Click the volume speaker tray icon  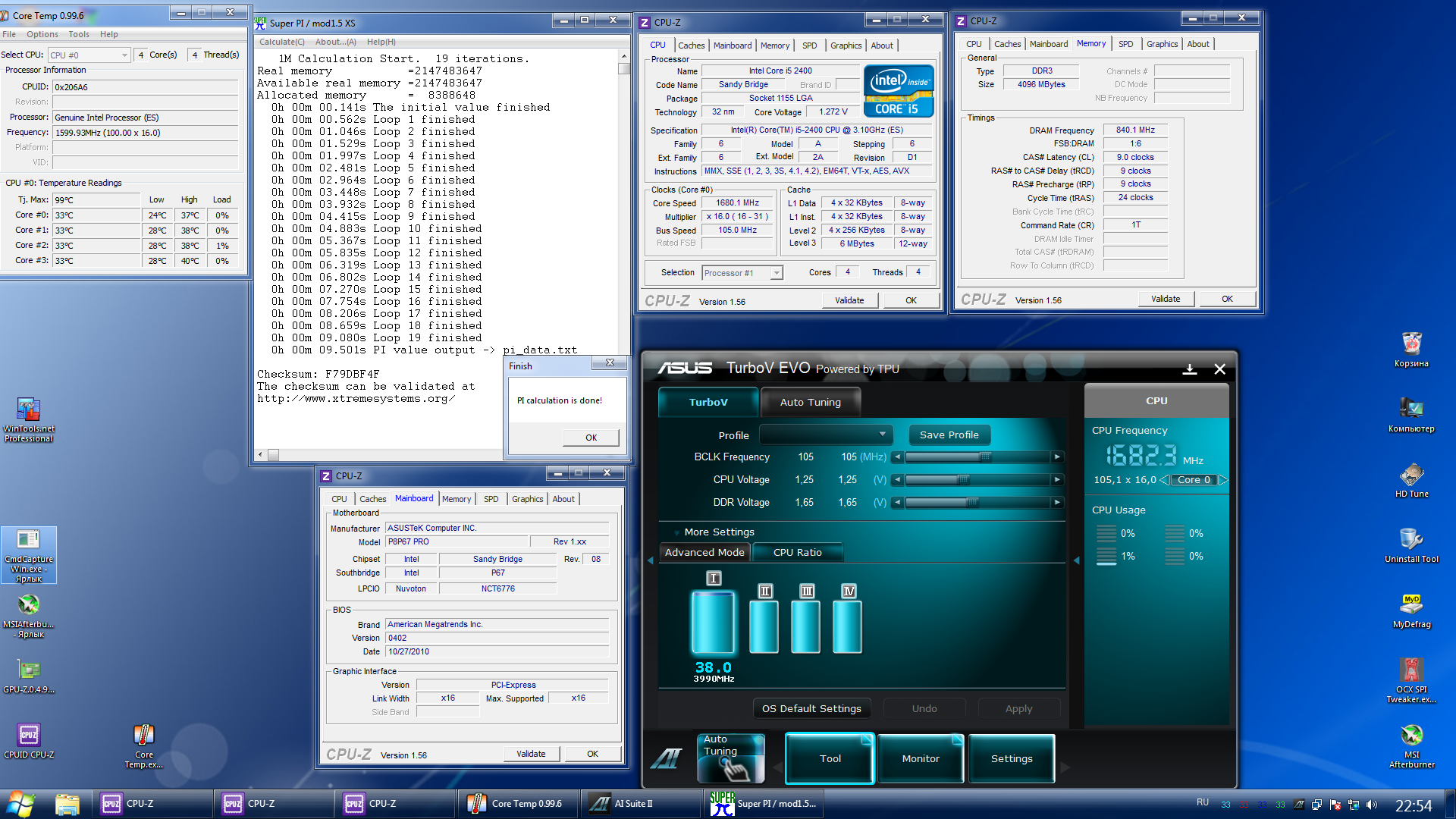[1372, 805]
